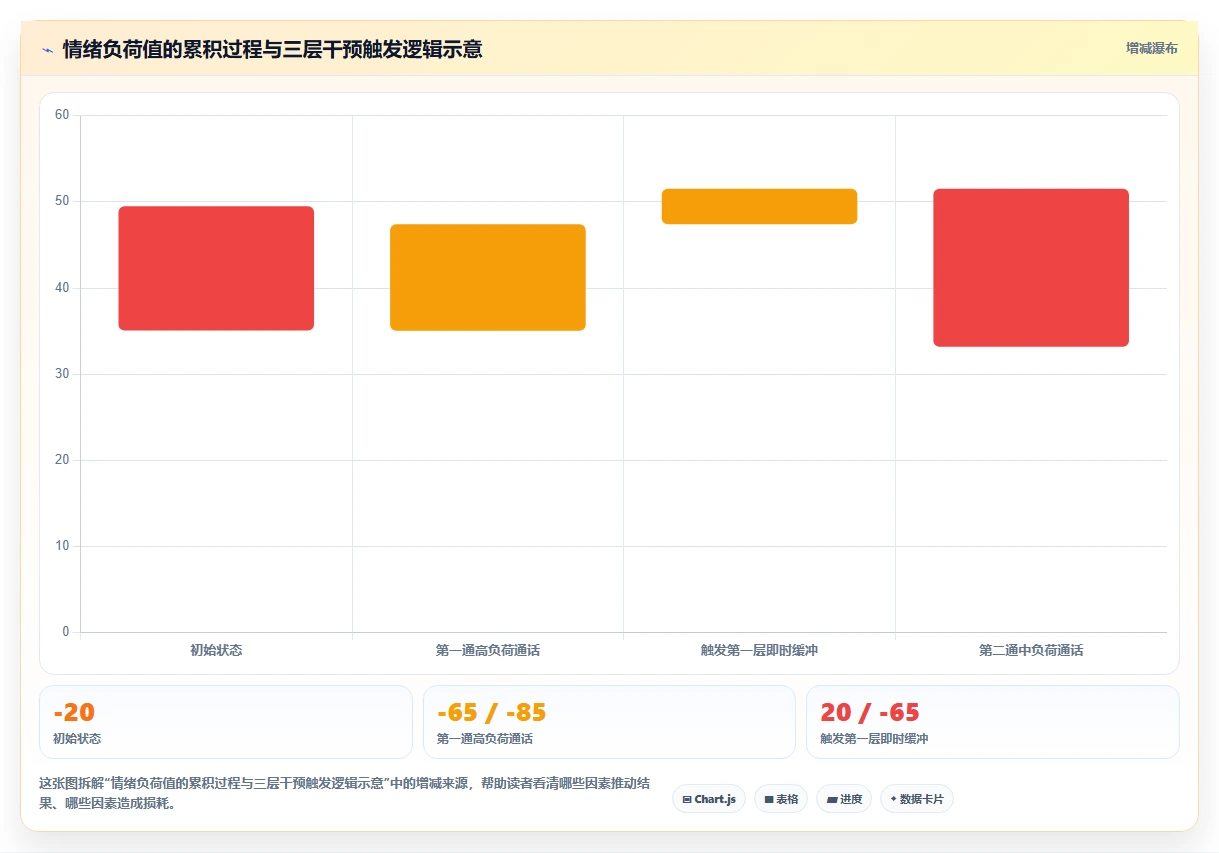The height and width of the screenshot is (853, 1219).
Task: Select the Chart.js tag chip
Action: coord(709,799)
